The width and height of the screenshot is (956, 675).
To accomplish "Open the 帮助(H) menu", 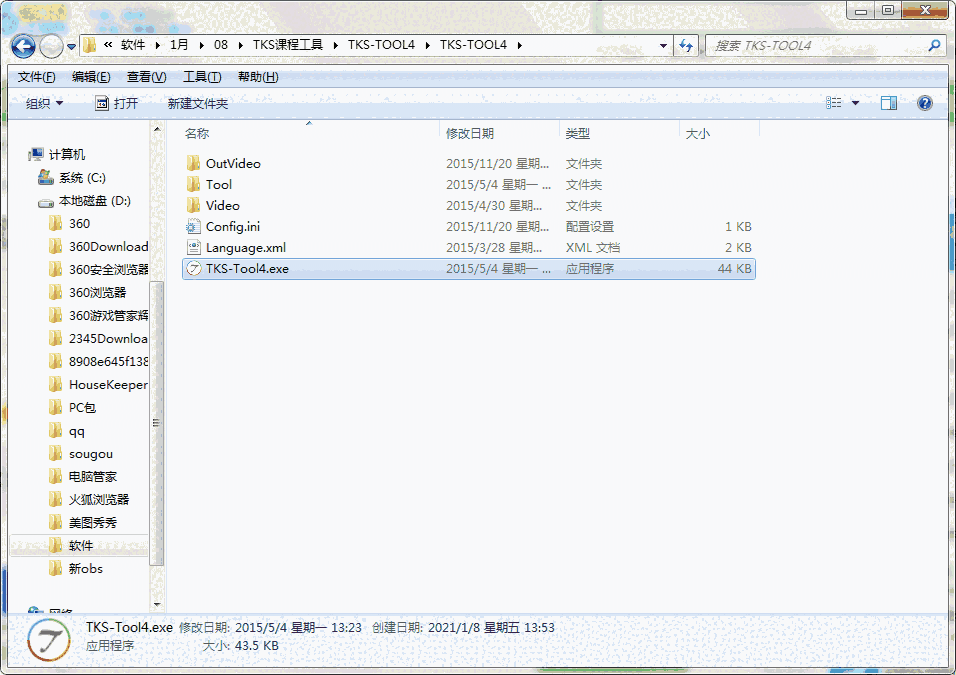I will coord(258,77).
